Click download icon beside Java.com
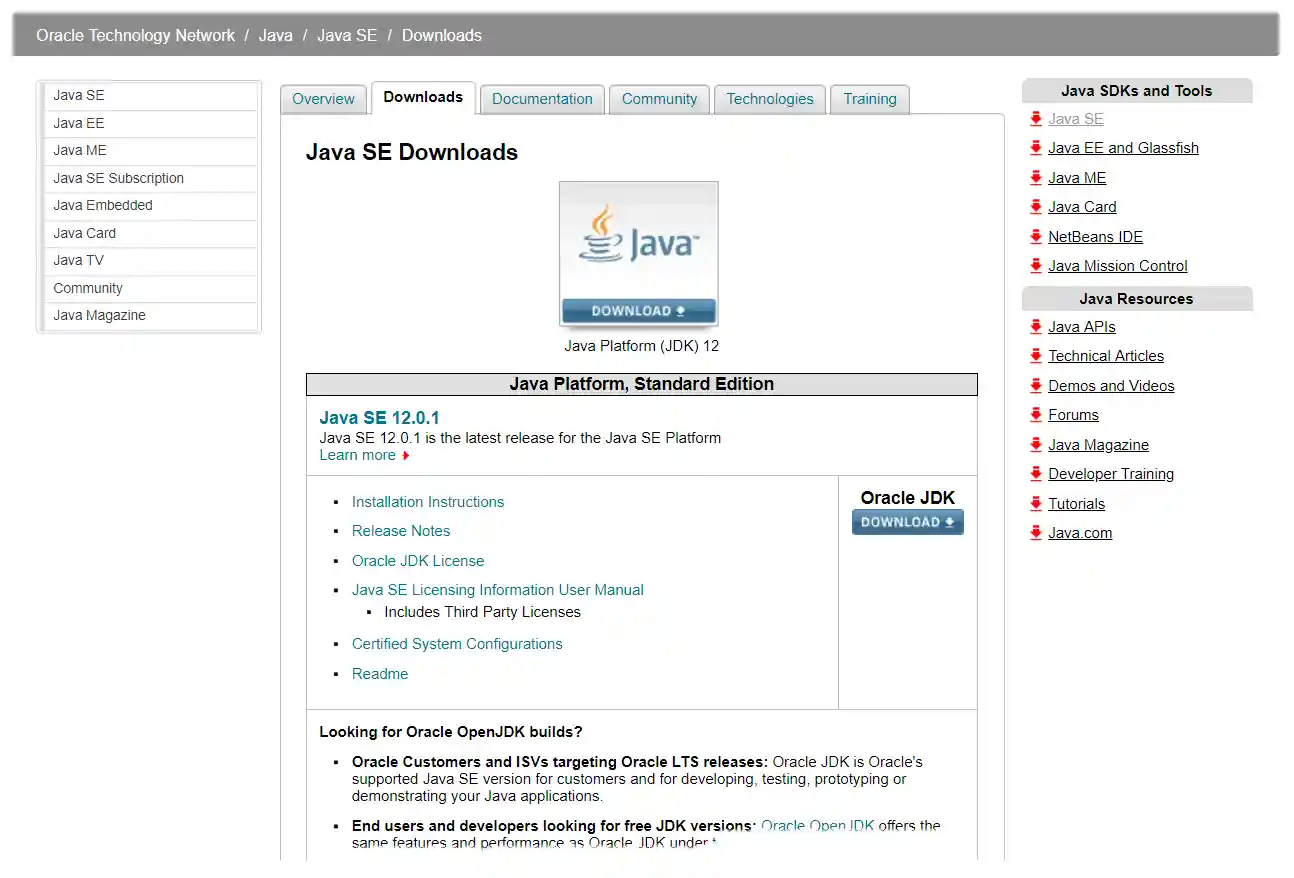This screenshot has width=1294, height=878. (x=1035, y=532)
